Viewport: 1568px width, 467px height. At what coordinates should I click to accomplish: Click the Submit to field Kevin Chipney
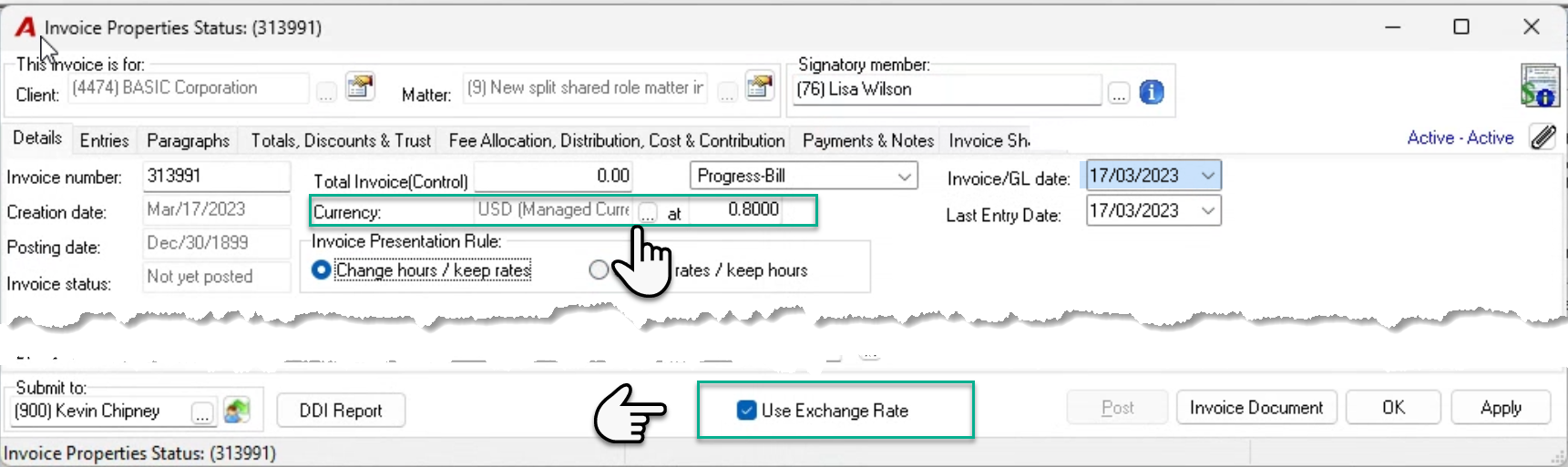pyautogui.click(x=101, y=411)
